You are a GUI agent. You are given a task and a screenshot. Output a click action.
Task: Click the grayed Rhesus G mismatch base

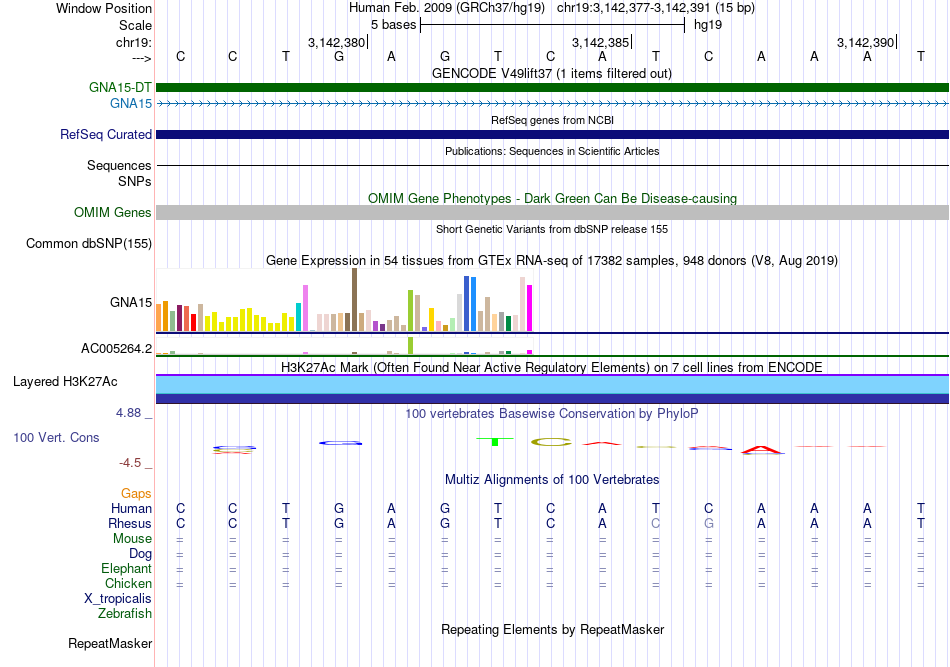pyautogui.click(x=709, y=523)
